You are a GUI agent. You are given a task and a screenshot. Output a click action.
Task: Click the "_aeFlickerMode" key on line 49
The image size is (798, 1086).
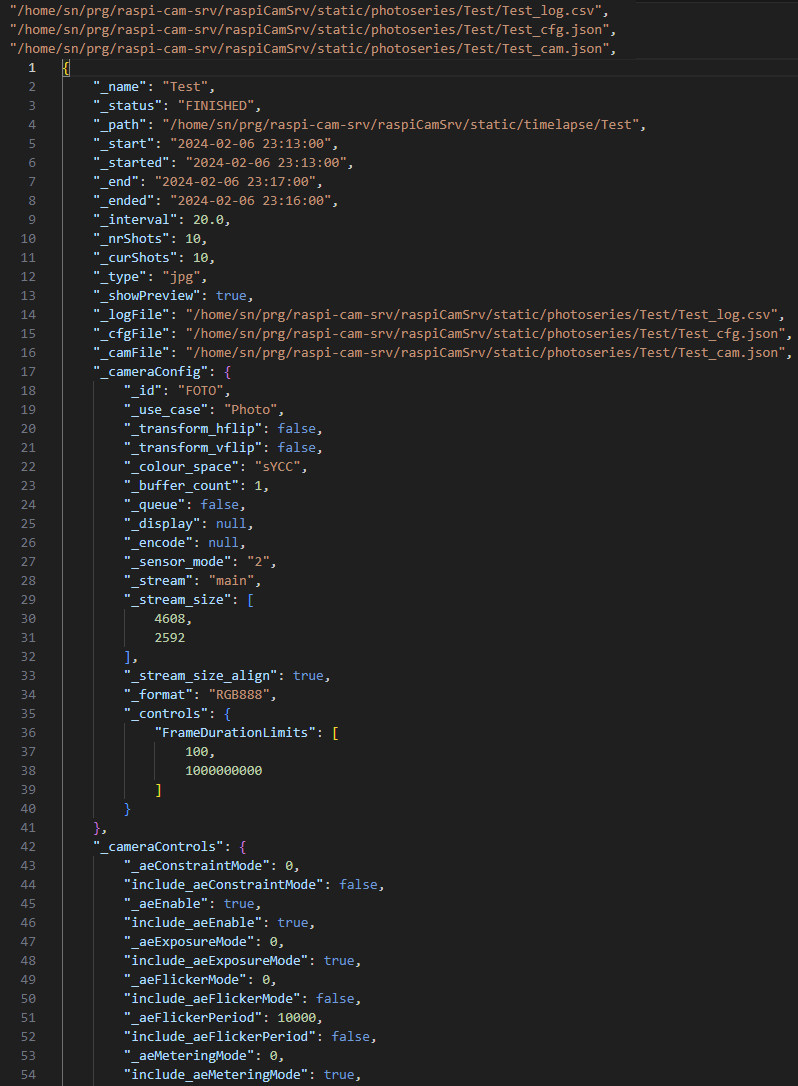185,980
